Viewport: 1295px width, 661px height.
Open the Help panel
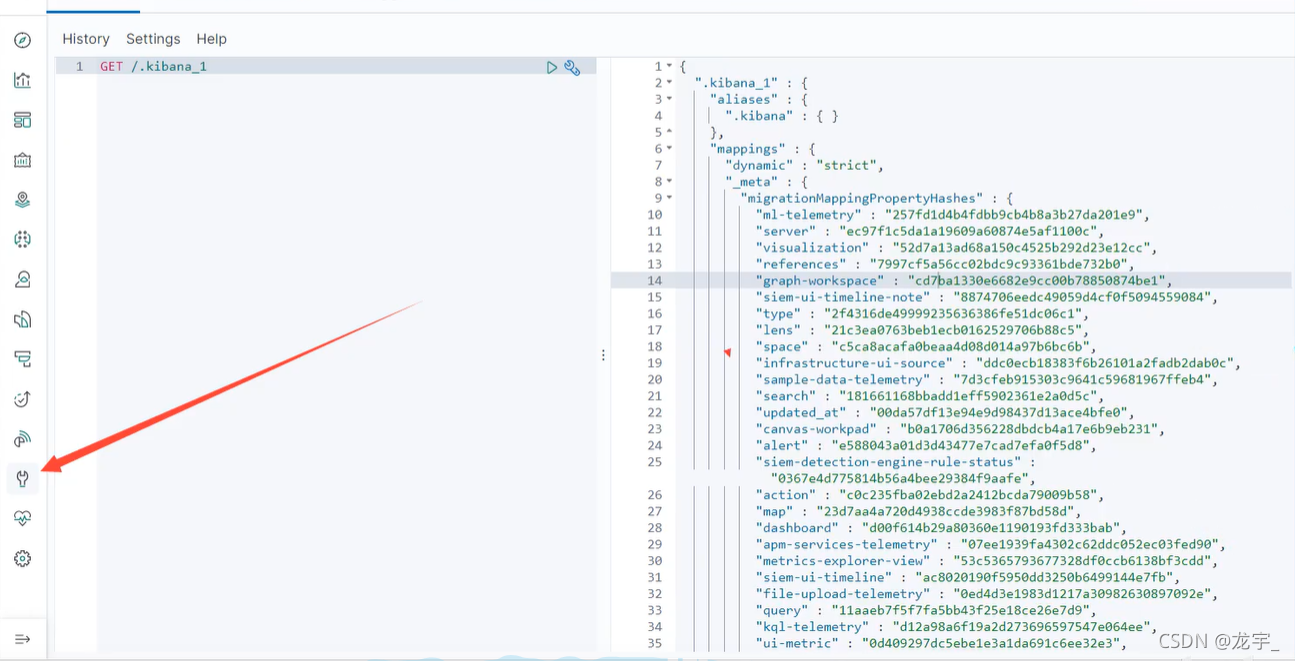pyautogui.click(x=212, y=39)
